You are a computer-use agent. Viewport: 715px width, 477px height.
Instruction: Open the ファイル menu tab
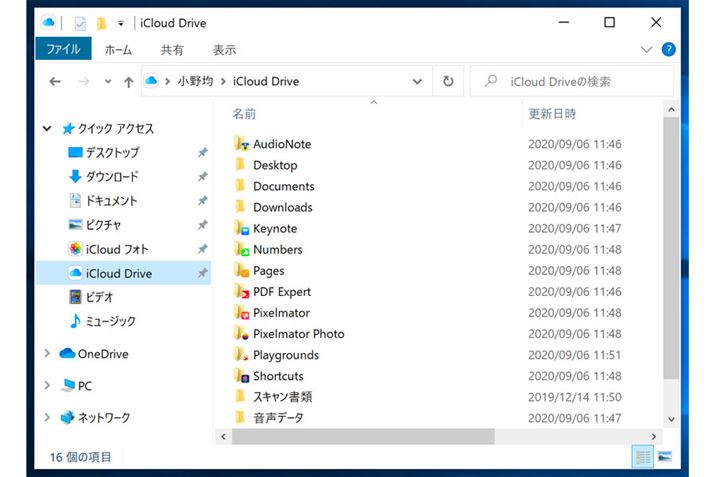coord(63,49)
